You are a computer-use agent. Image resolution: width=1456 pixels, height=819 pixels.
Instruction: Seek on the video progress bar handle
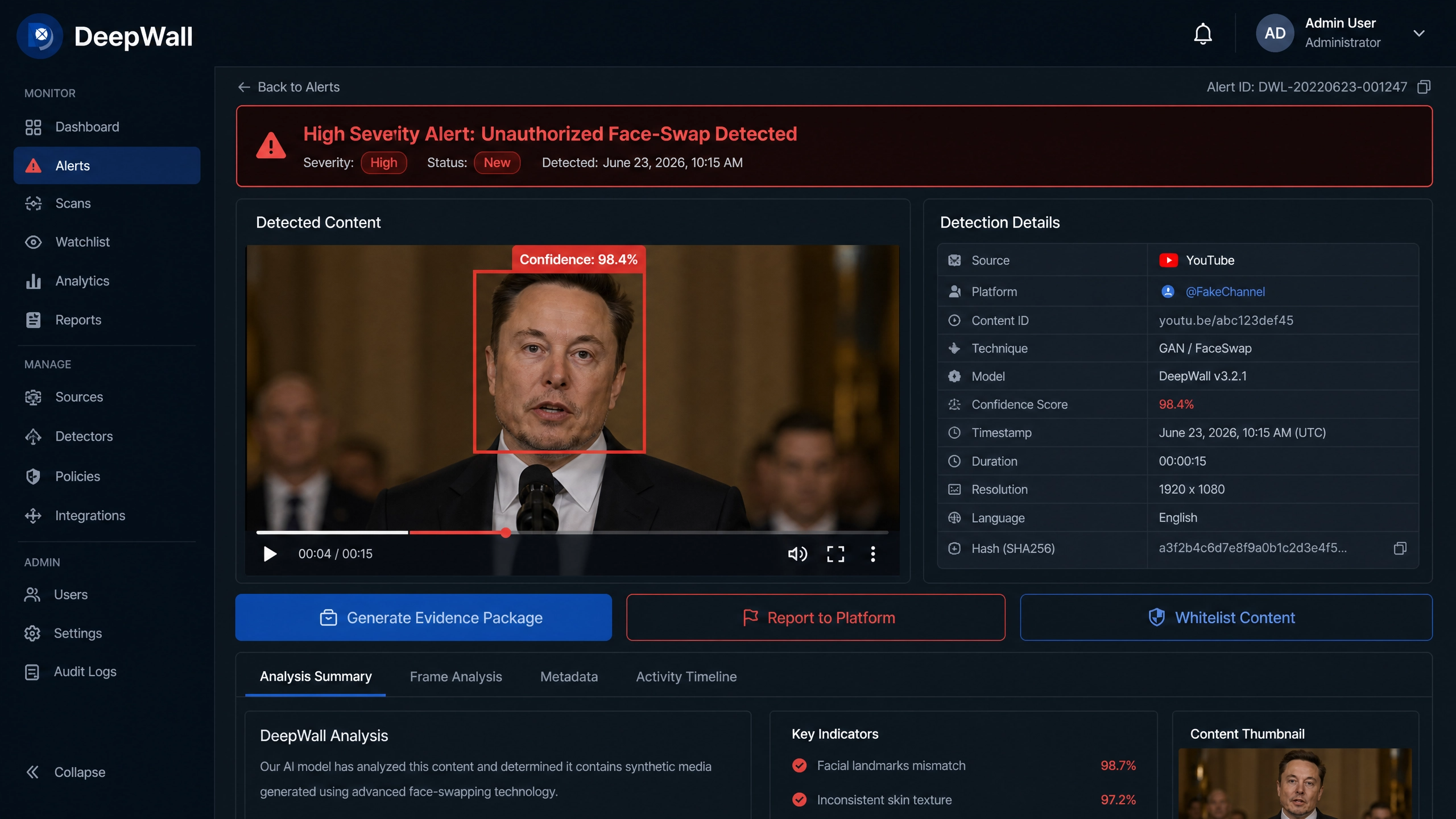coord(506,532)
